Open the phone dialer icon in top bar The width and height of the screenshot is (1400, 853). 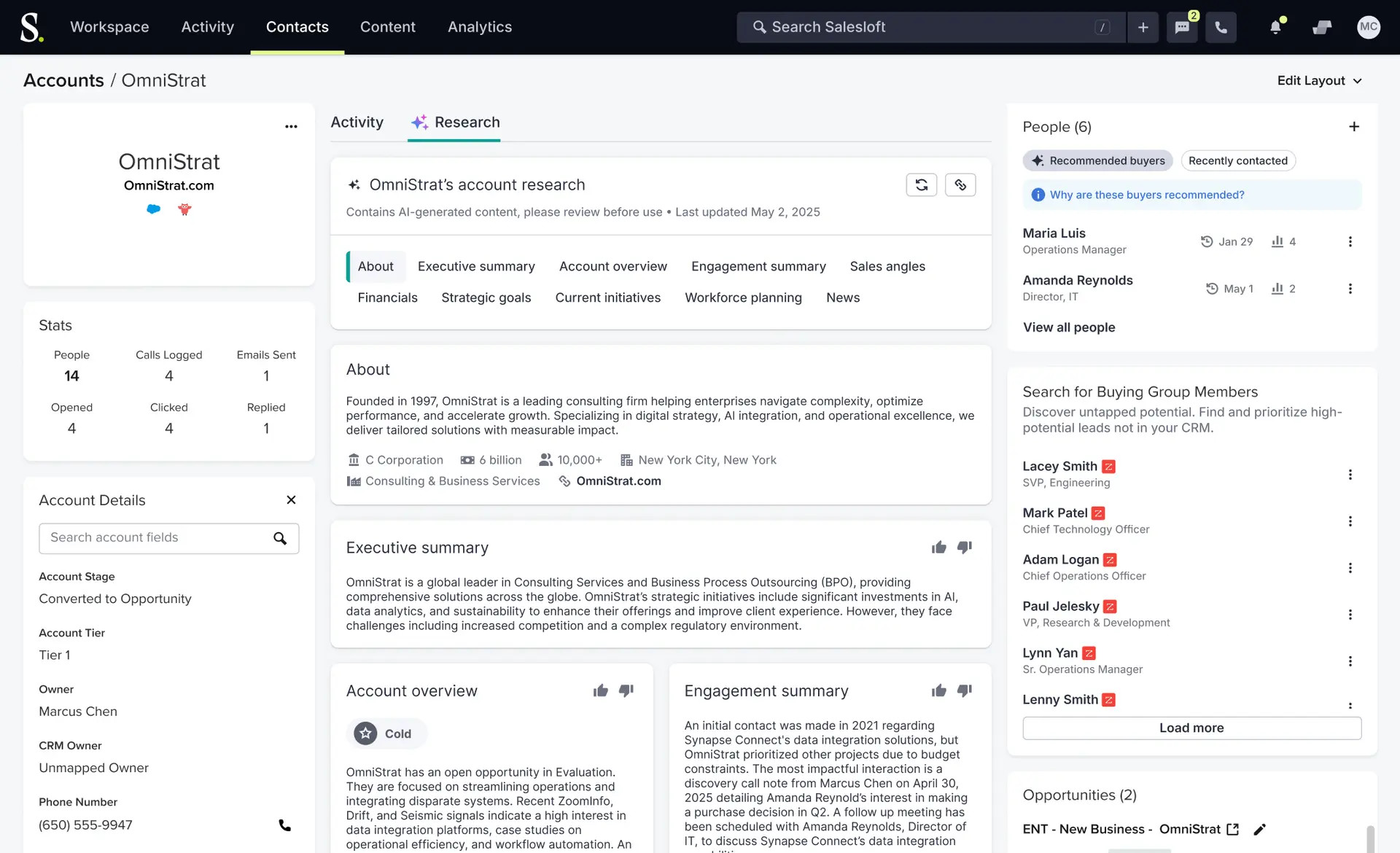[x=1221, y=28]
